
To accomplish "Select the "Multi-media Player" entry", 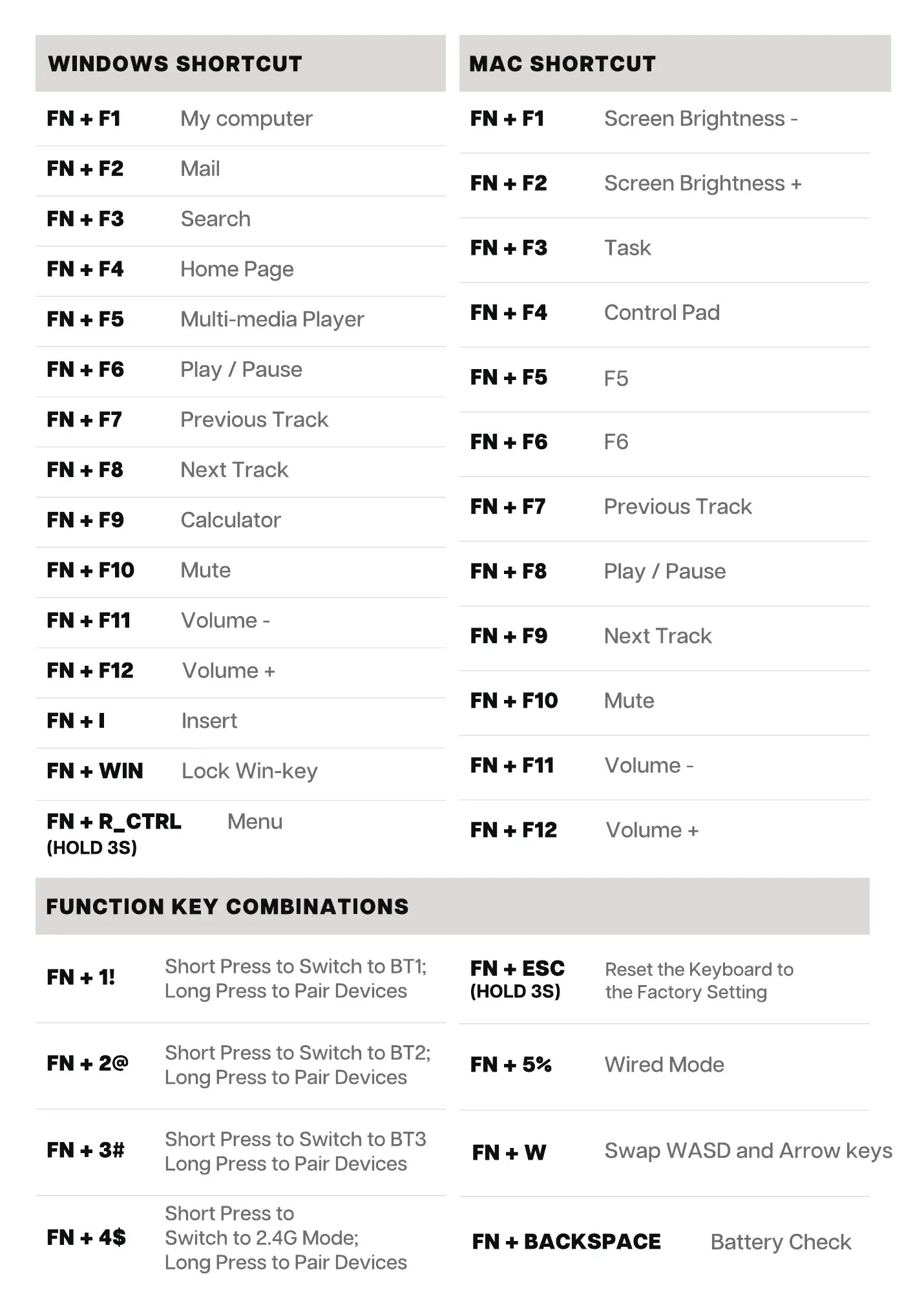I will (272, 319).
